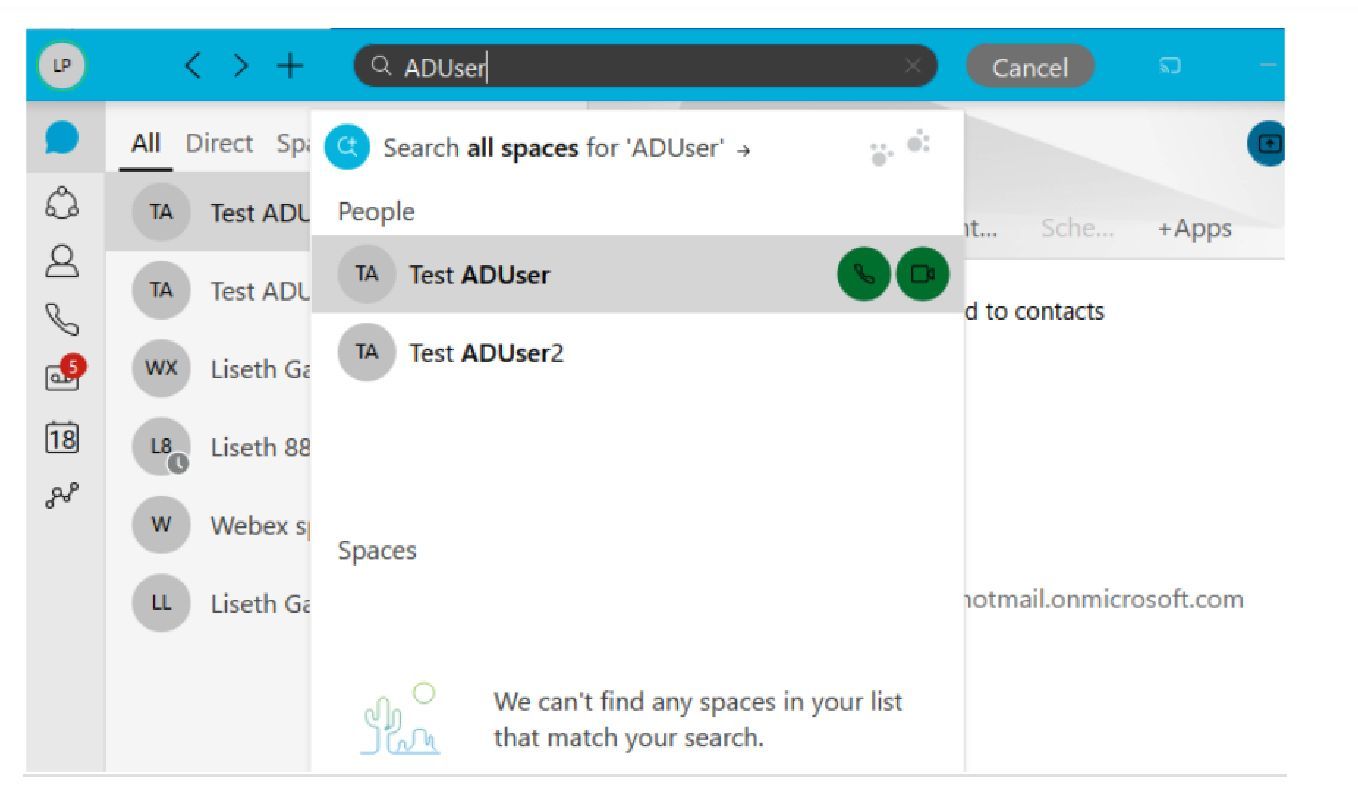
Task: Open the Meetings calendar icon
Action: tap(62, 437)
